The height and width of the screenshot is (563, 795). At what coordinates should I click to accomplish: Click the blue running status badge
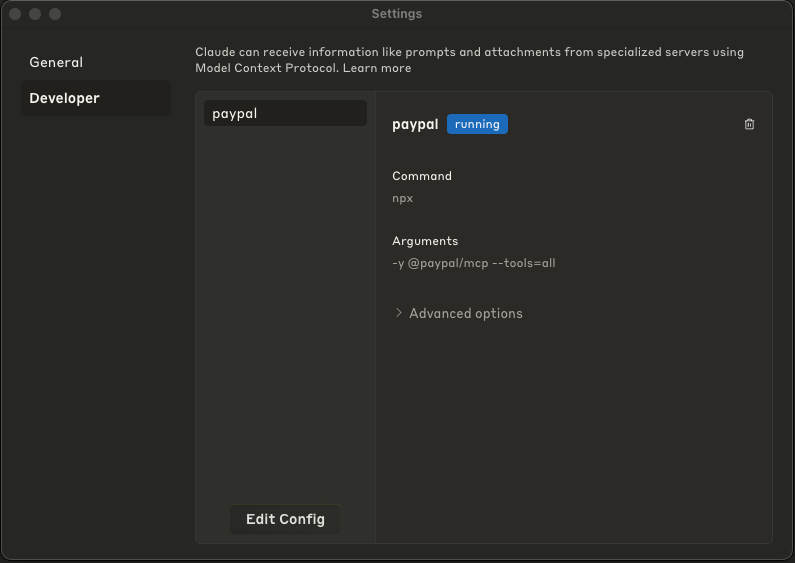[x=477, y=124]
